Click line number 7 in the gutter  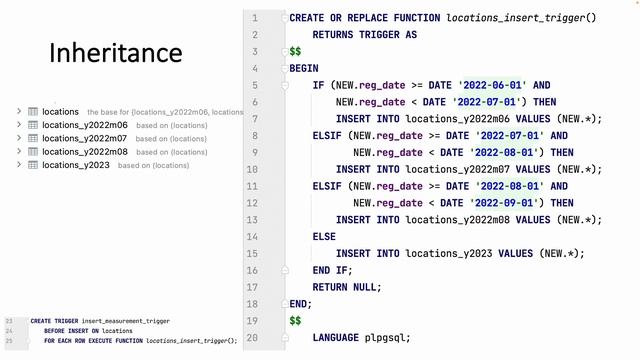coord(255,119)
